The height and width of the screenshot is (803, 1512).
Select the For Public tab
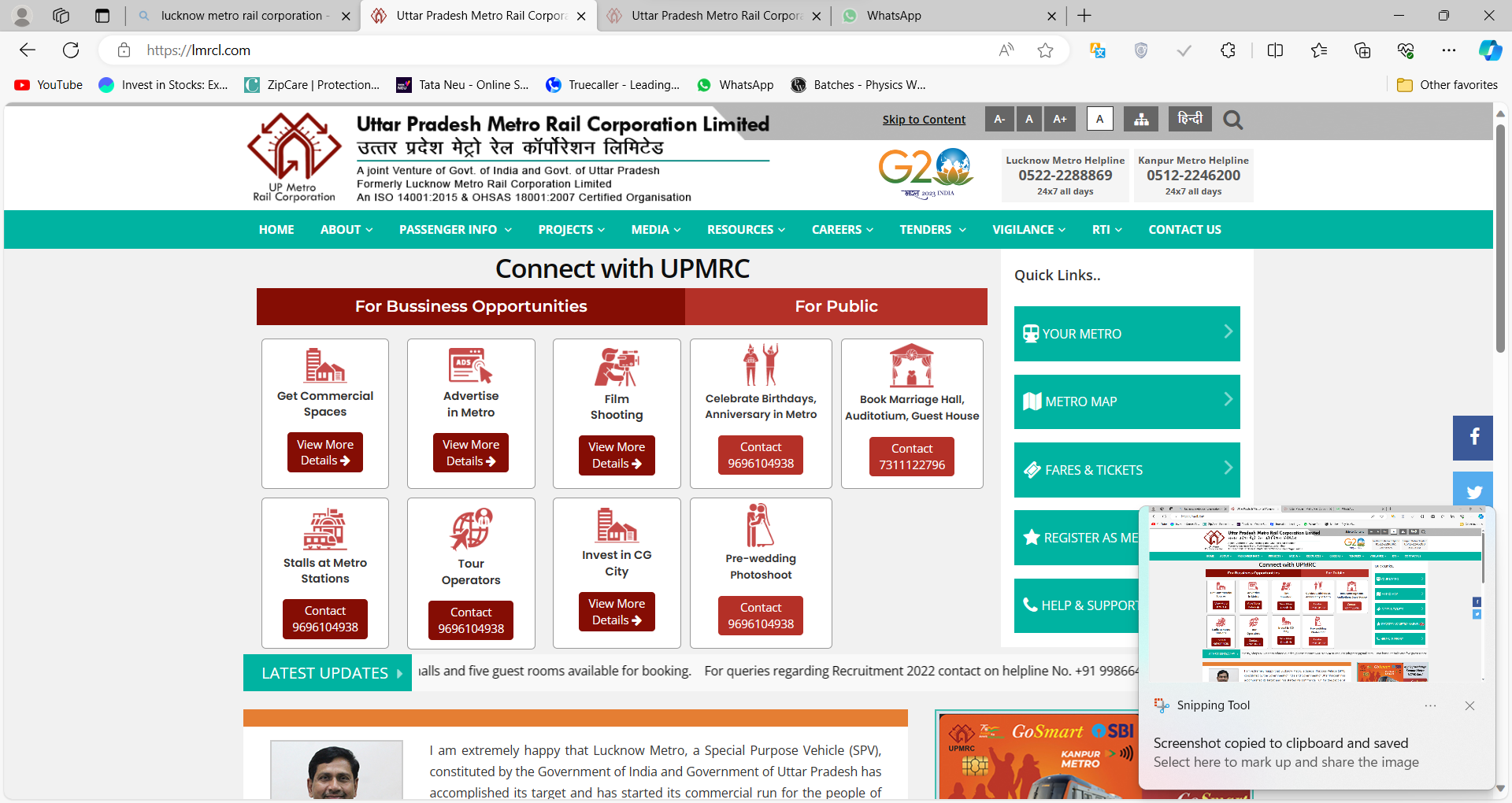click(x=836, y=306)
